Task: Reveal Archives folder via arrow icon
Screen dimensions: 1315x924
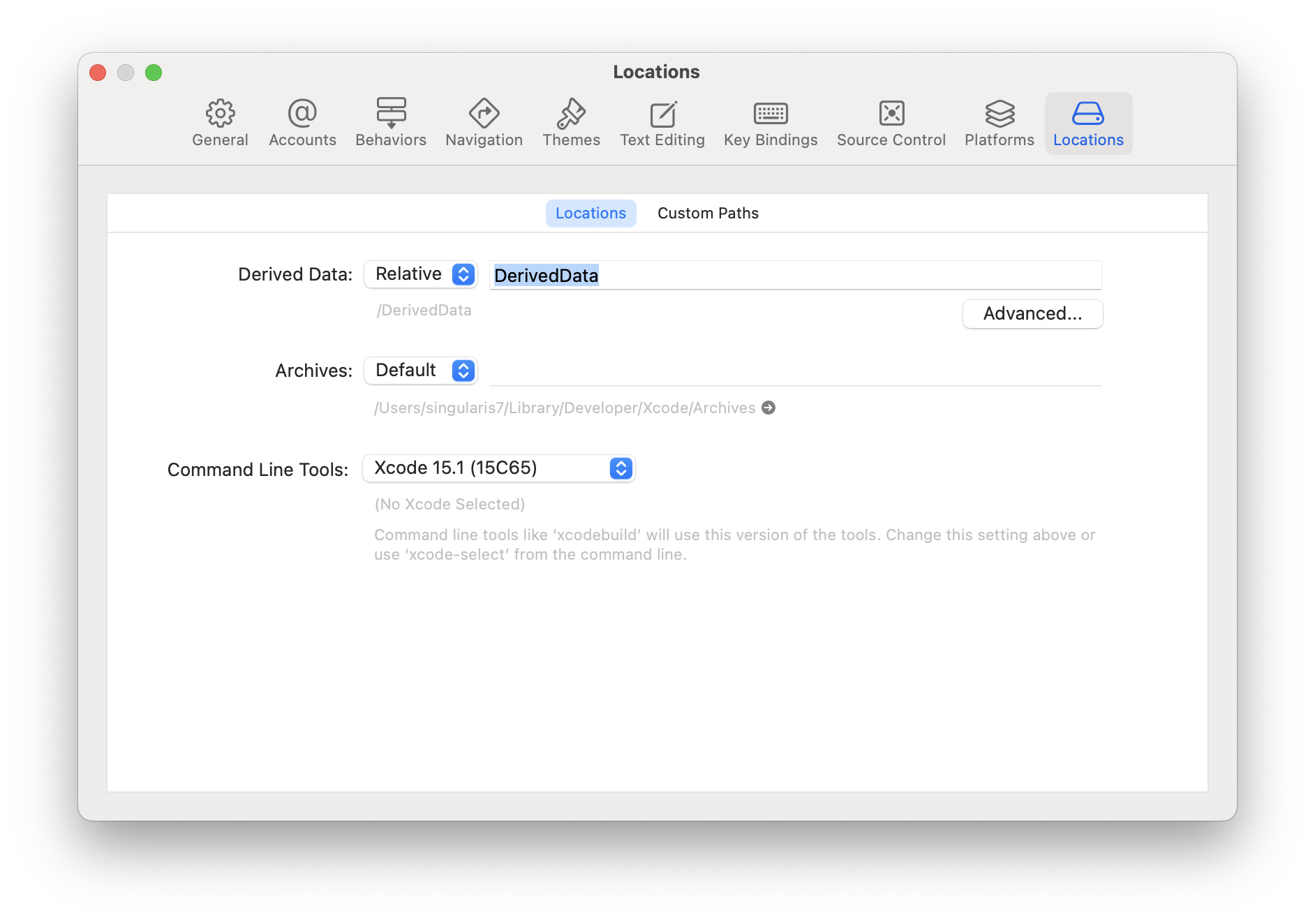Action: click(x=768, y=408)
